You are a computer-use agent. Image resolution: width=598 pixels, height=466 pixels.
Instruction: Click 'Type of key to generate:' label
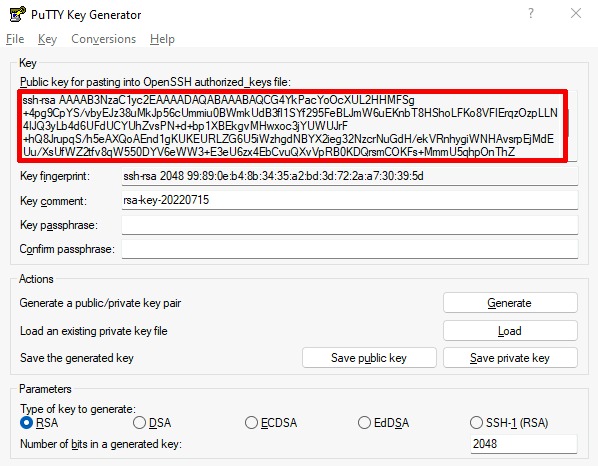tap(78, 409)
